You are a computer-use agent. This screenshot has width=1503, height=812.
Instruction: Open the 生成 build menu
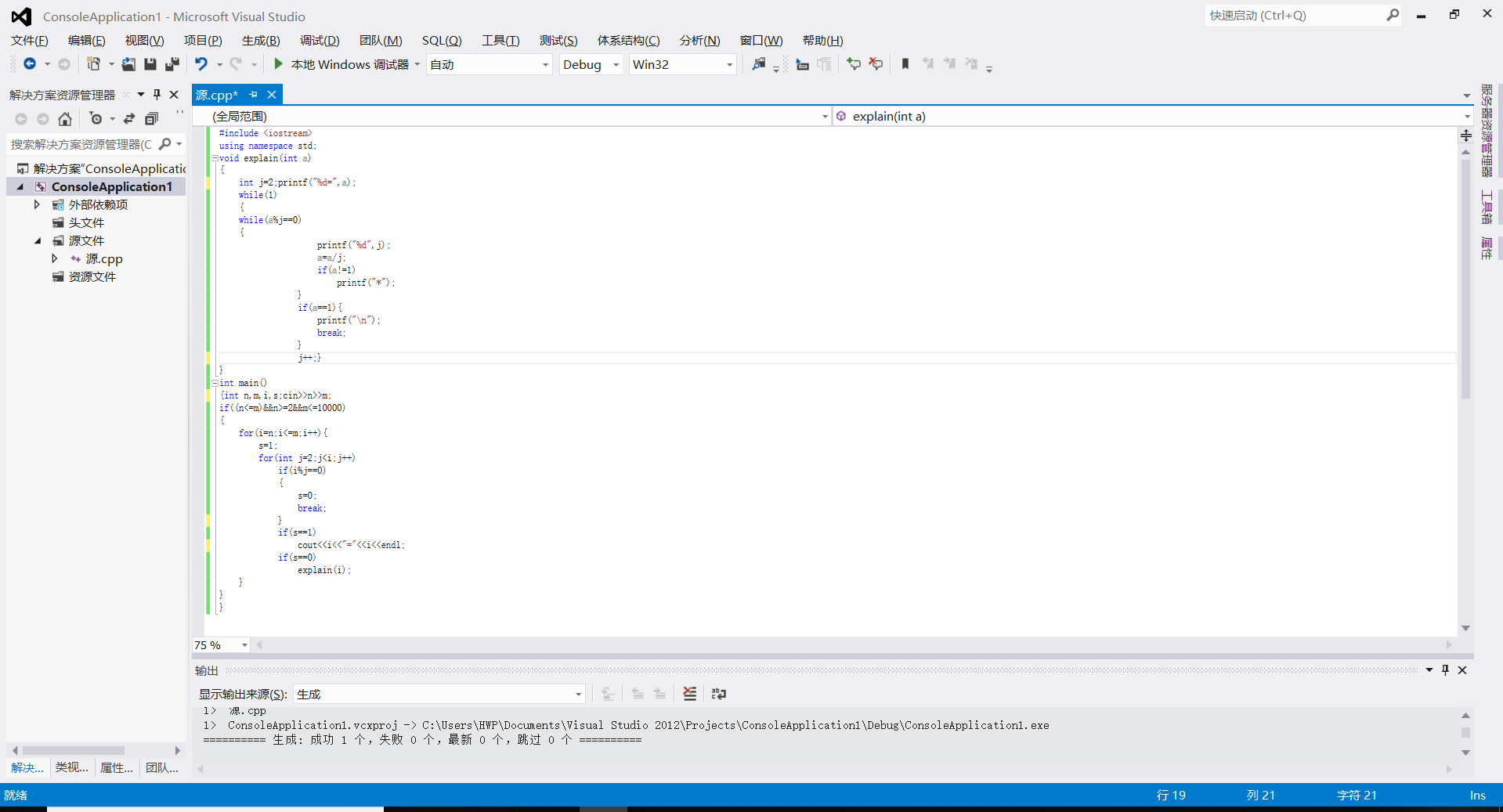pos(261,41)
